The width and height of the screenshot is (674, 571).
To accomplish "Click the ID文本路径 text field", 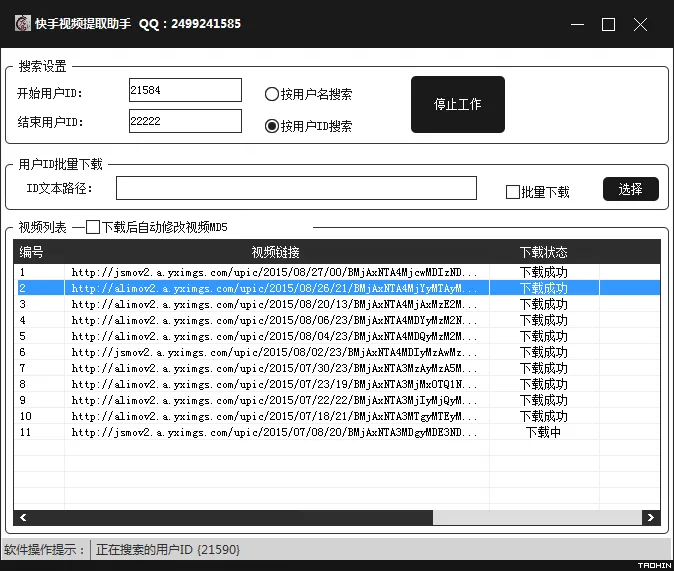I will point(296,188).
